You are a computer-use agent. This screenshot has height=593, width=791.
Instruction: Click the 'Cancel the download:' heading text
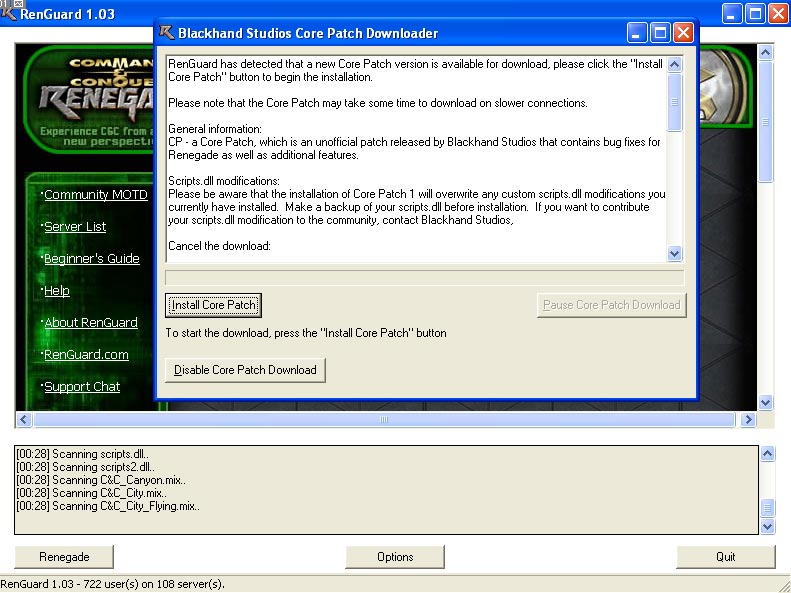pos(219,246)
